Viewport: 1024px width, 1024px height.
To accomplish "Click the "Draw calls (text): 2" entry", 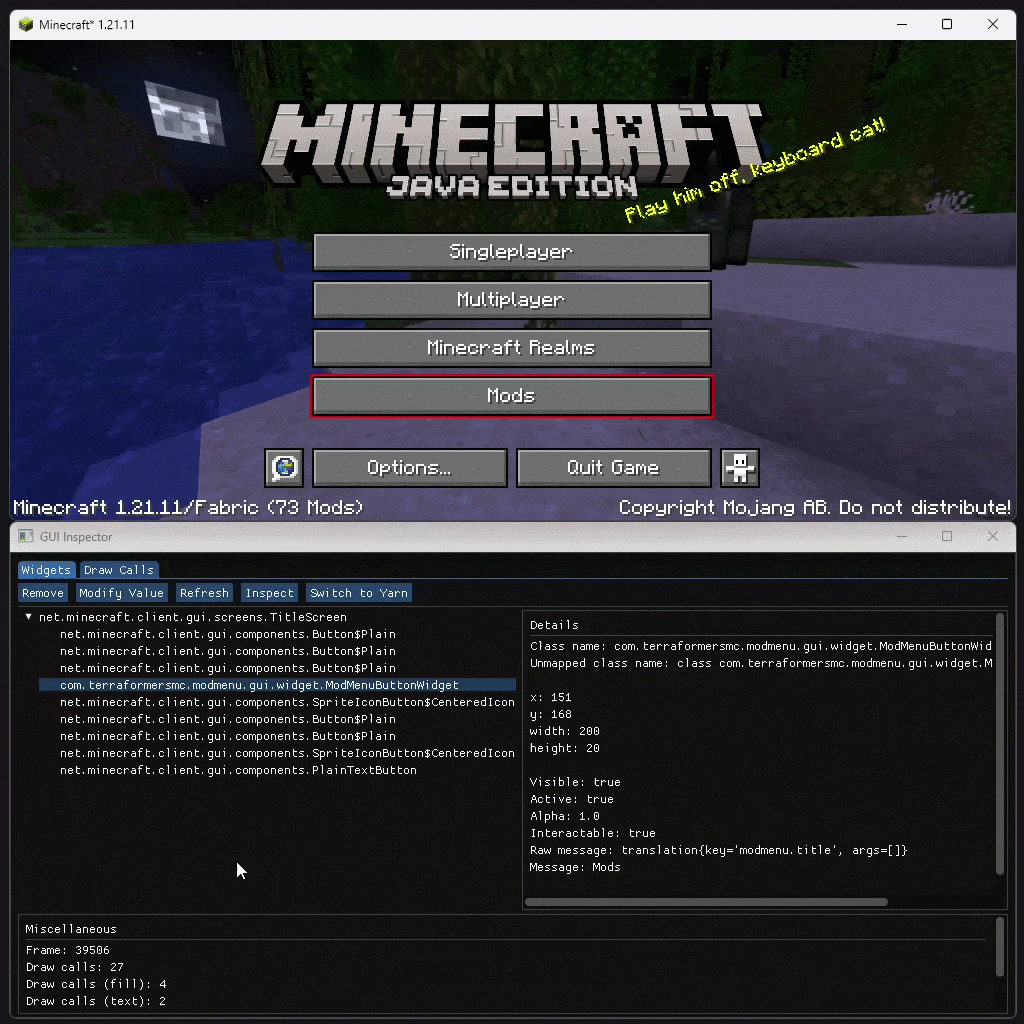I will click(x=96, y=1000).
